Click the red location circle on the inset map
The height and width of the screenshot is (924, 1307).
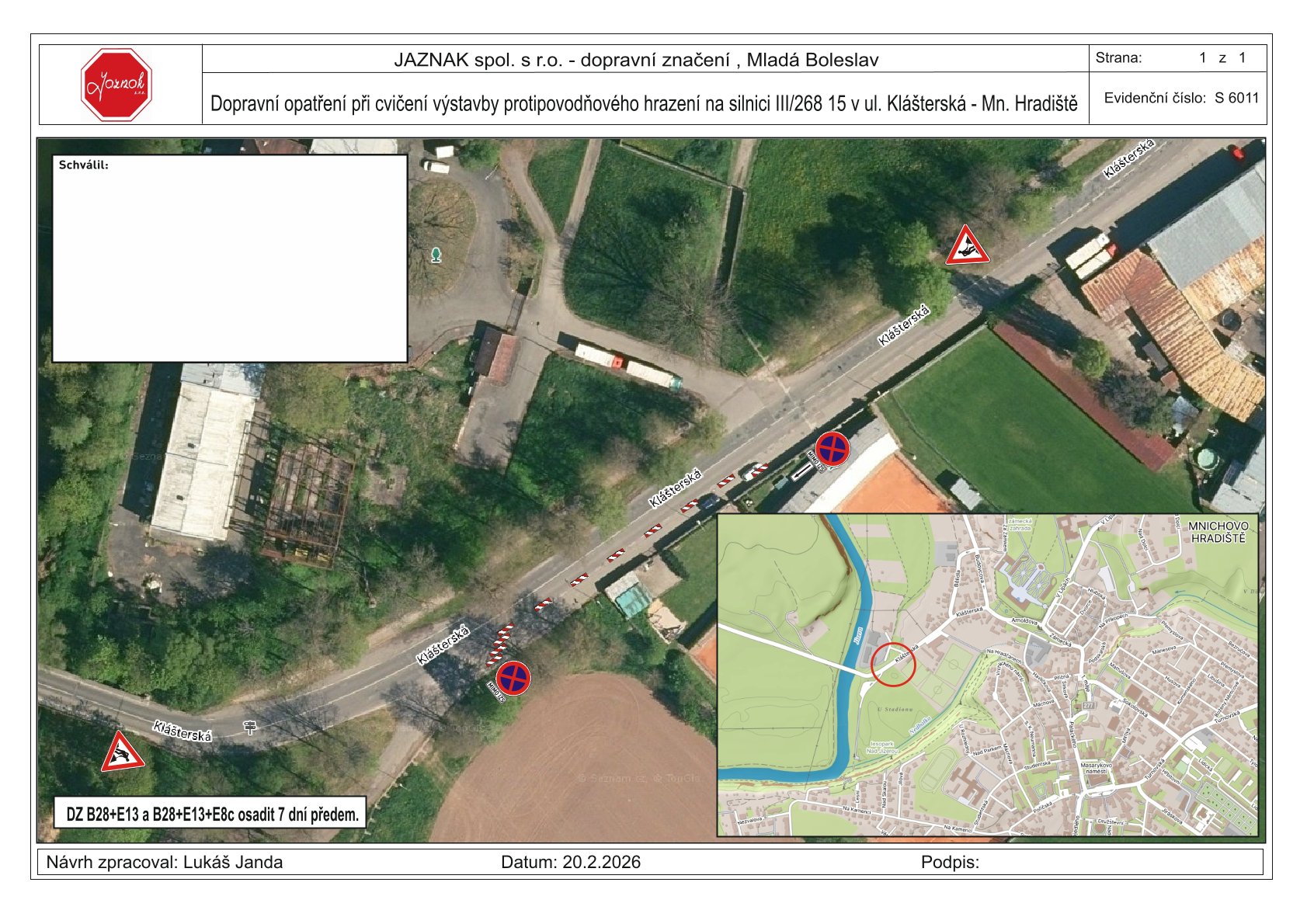pos(893,665)
